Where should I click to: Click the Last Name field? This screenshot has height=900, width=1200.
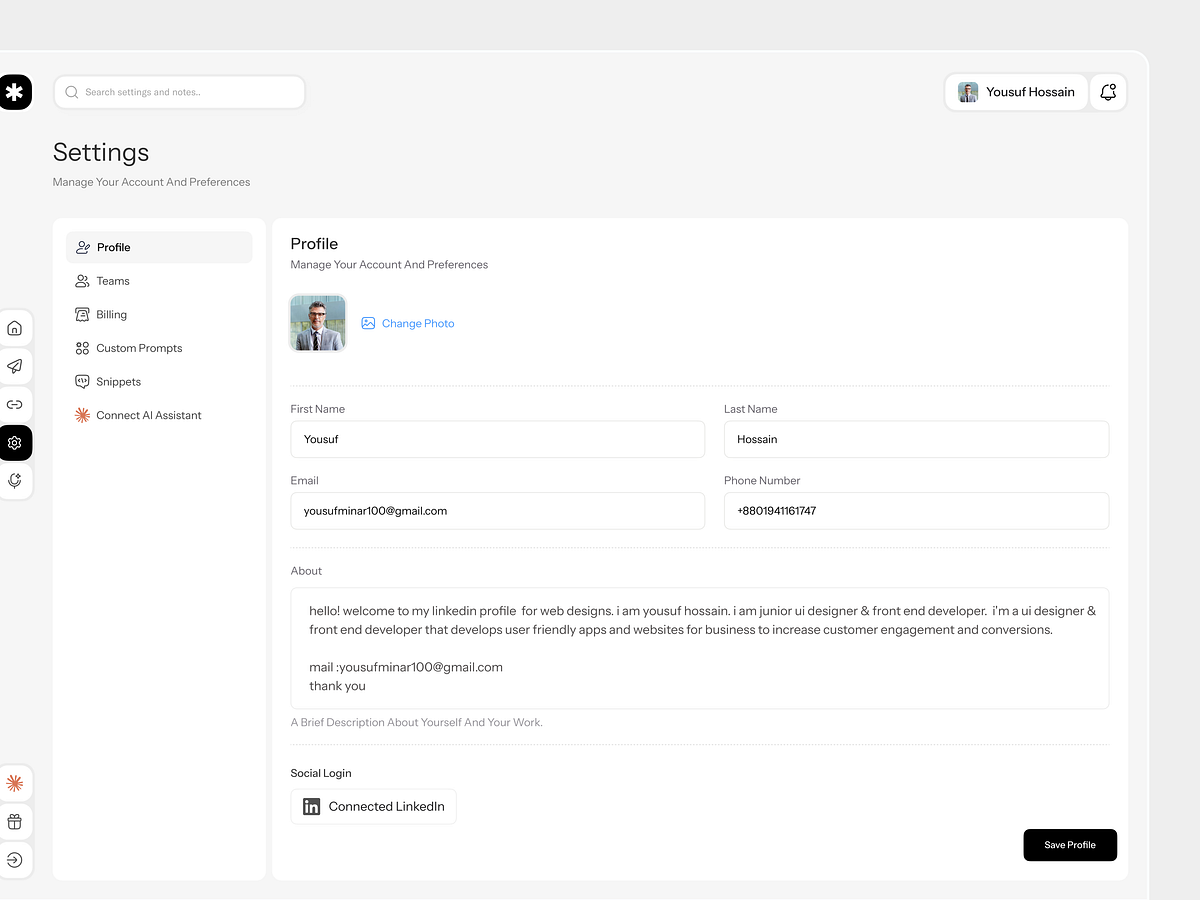(916, 439)
